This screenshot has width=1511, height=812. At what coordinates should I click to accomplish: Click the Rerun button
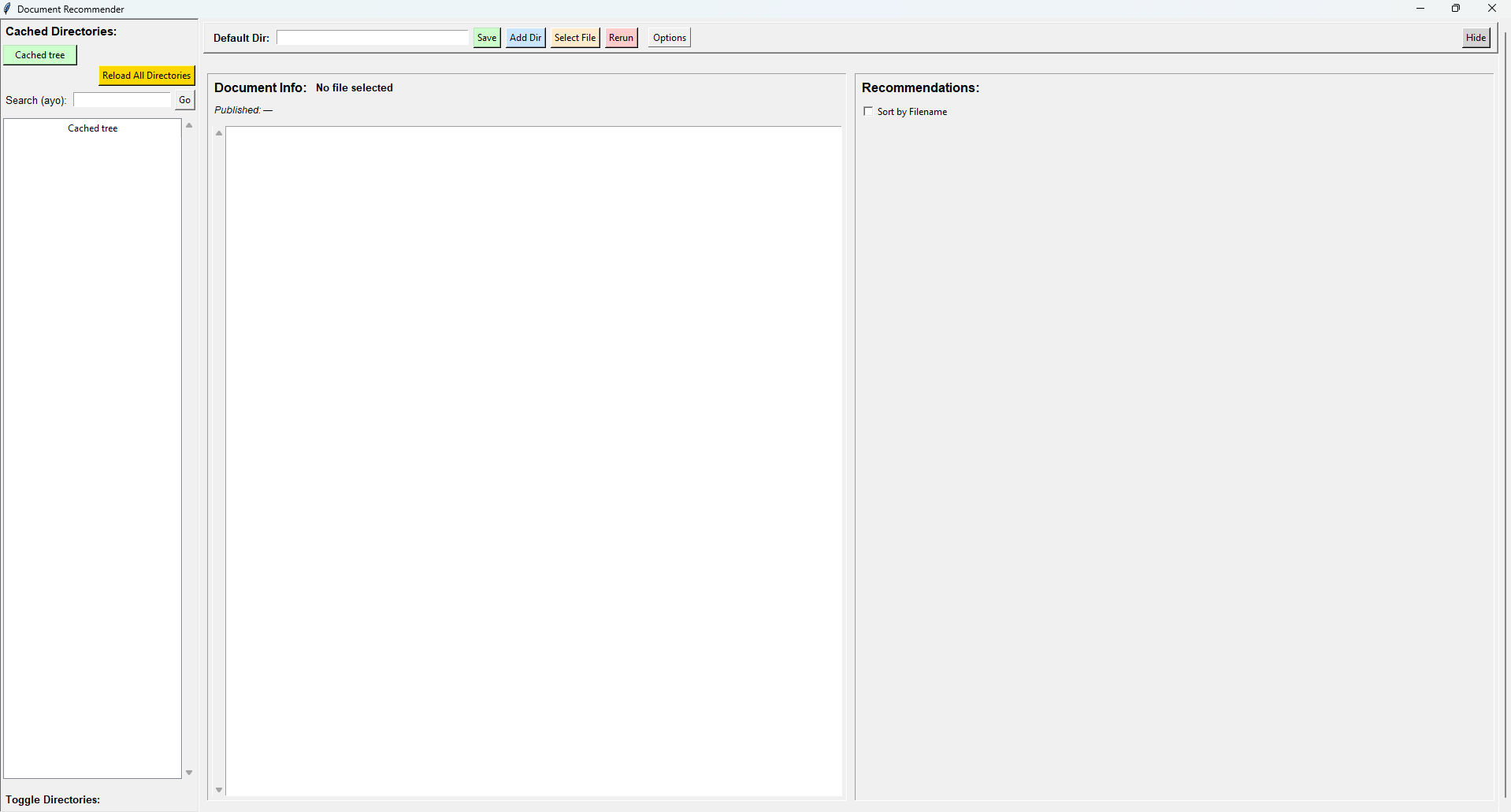click(x=621, y=37)
